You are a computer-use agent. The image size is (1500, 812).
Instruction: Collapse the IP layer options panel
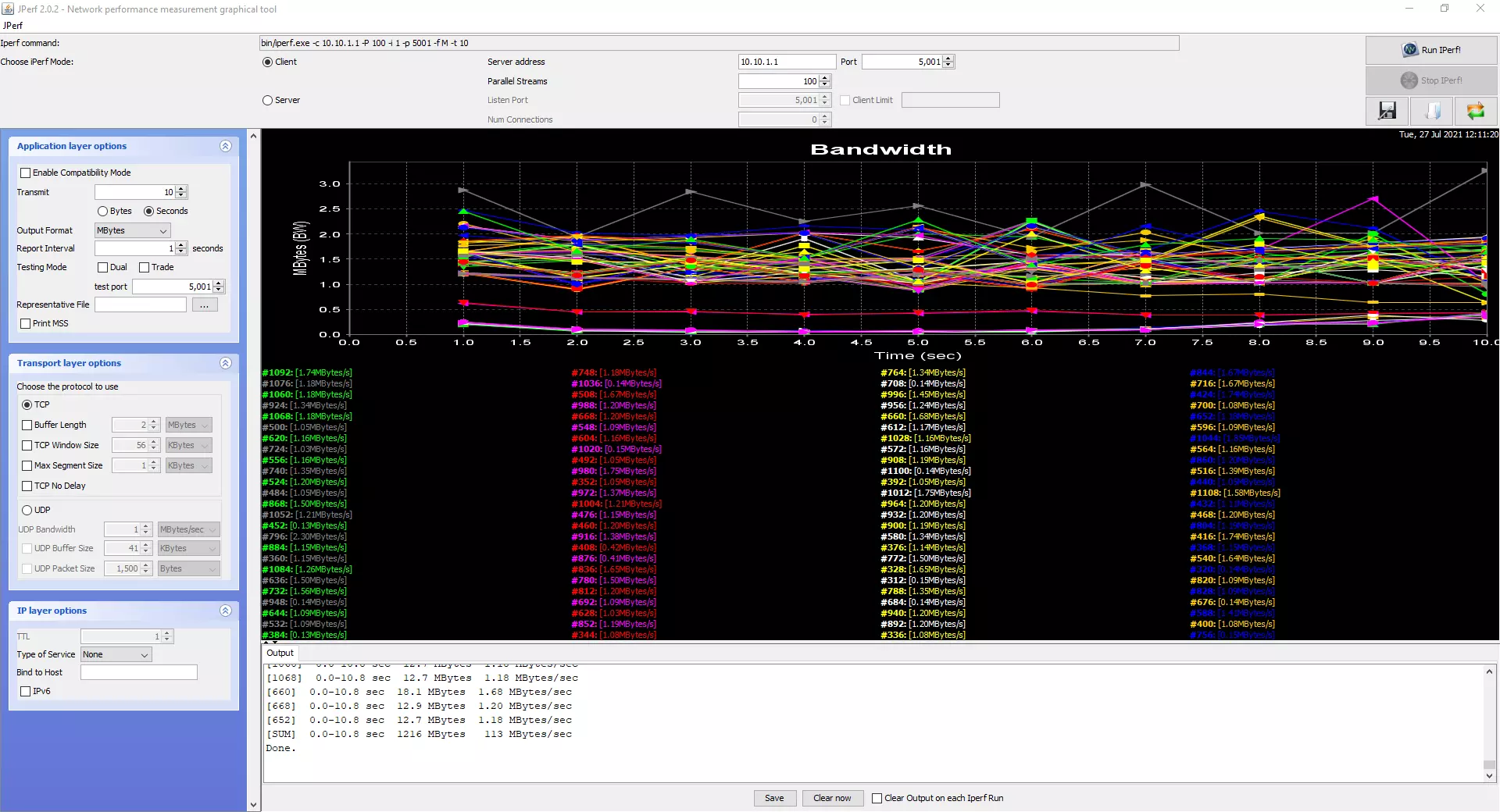pos(225,611)
